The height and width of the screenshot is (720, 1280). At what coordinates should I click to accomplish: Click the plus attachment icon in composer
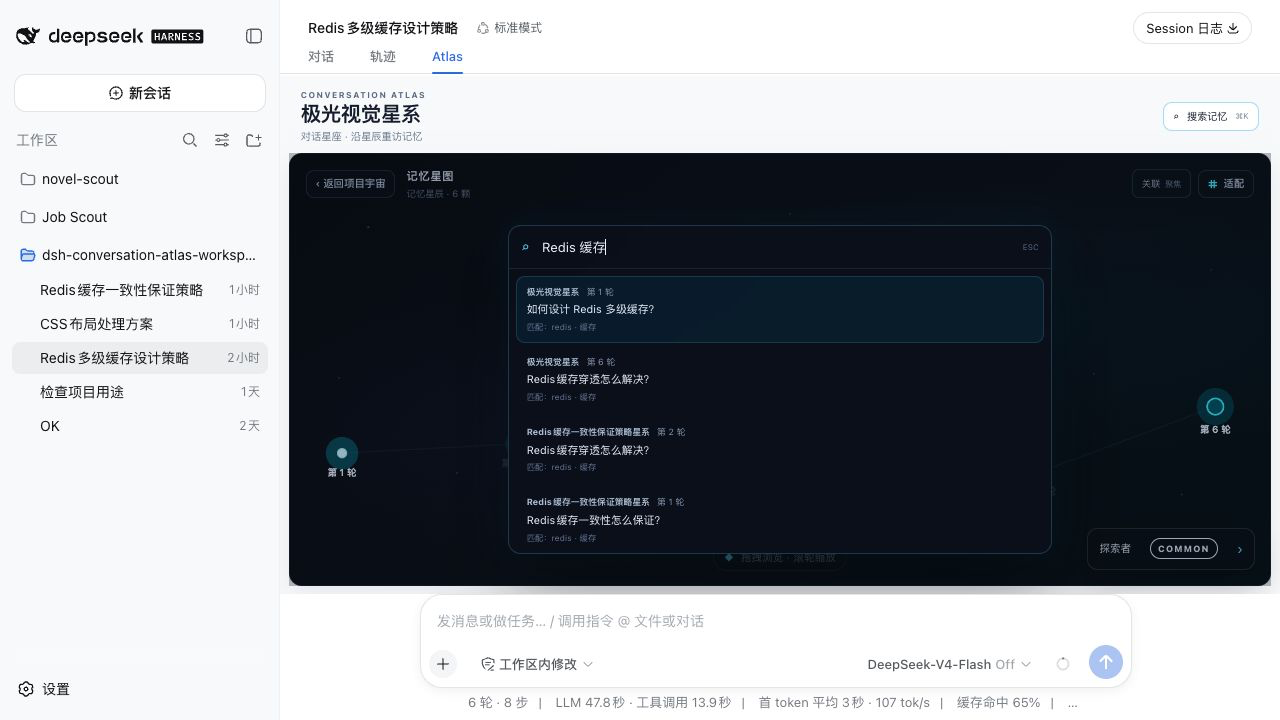pyautogui.click(x=443, y=663)
